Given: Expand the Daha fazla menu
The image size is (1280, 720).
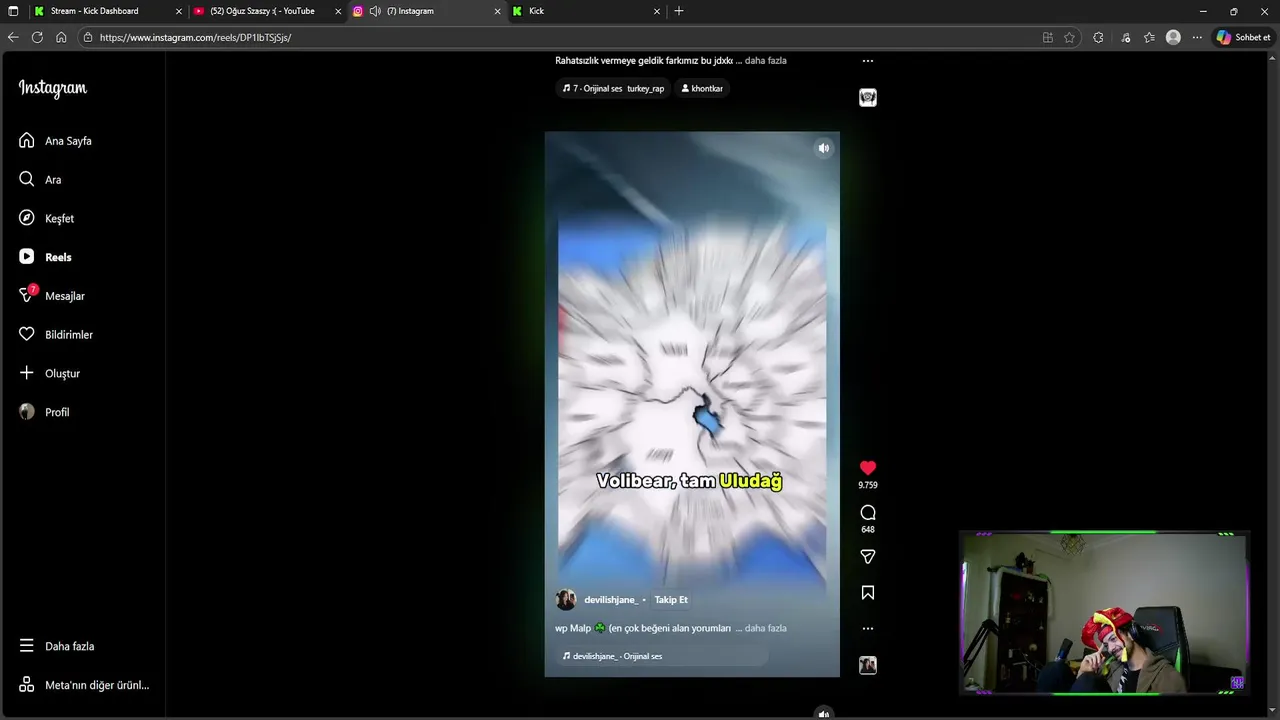Looking at the screenshot, I should coord(57,646).
